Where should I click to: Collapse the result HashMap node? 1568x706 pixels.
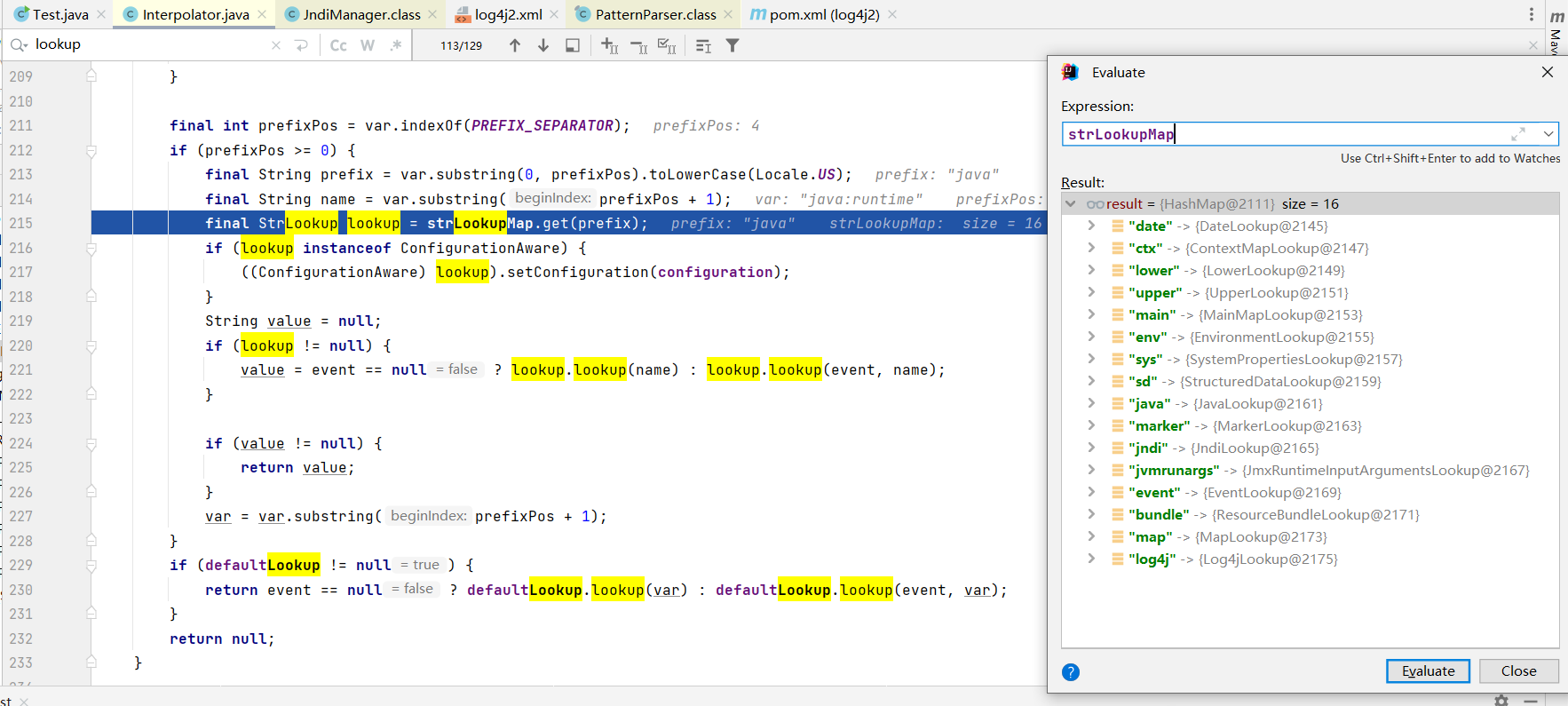[x=1071, y=203]
